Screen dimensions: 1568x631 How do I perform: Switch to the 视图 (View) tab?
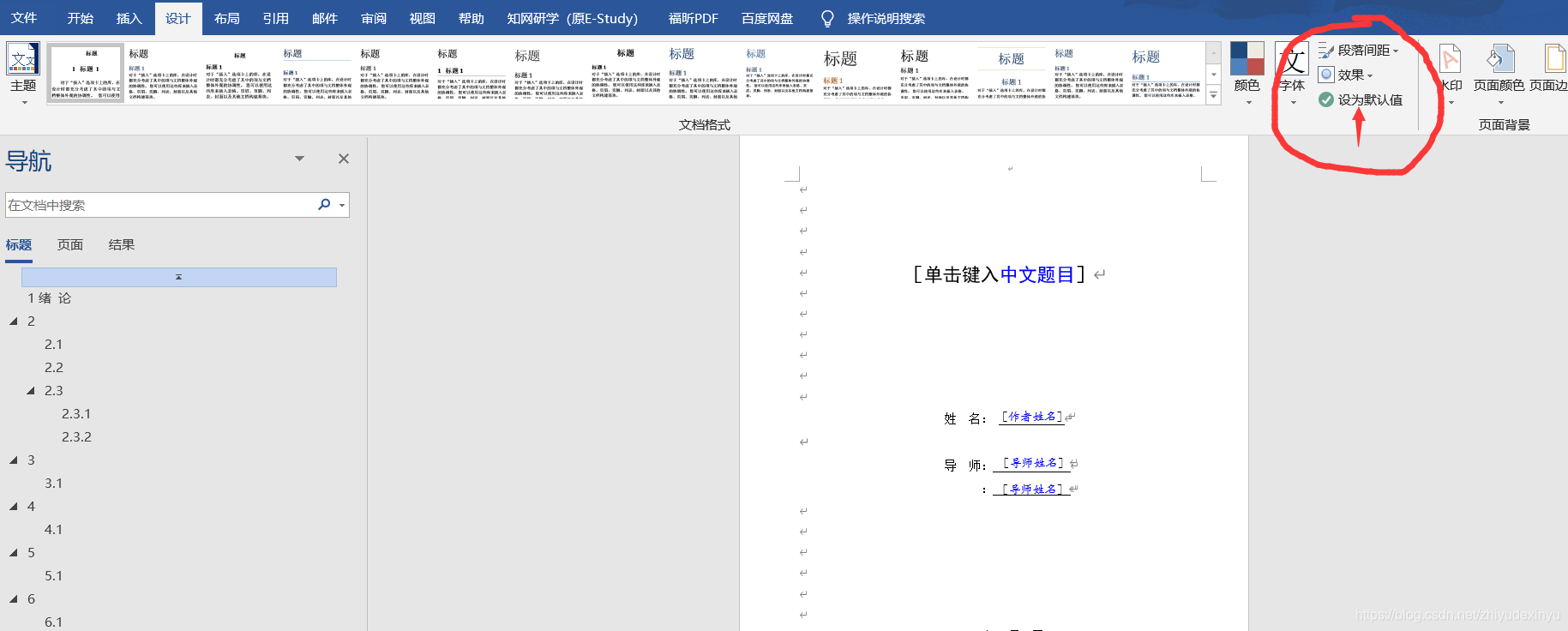423,18
